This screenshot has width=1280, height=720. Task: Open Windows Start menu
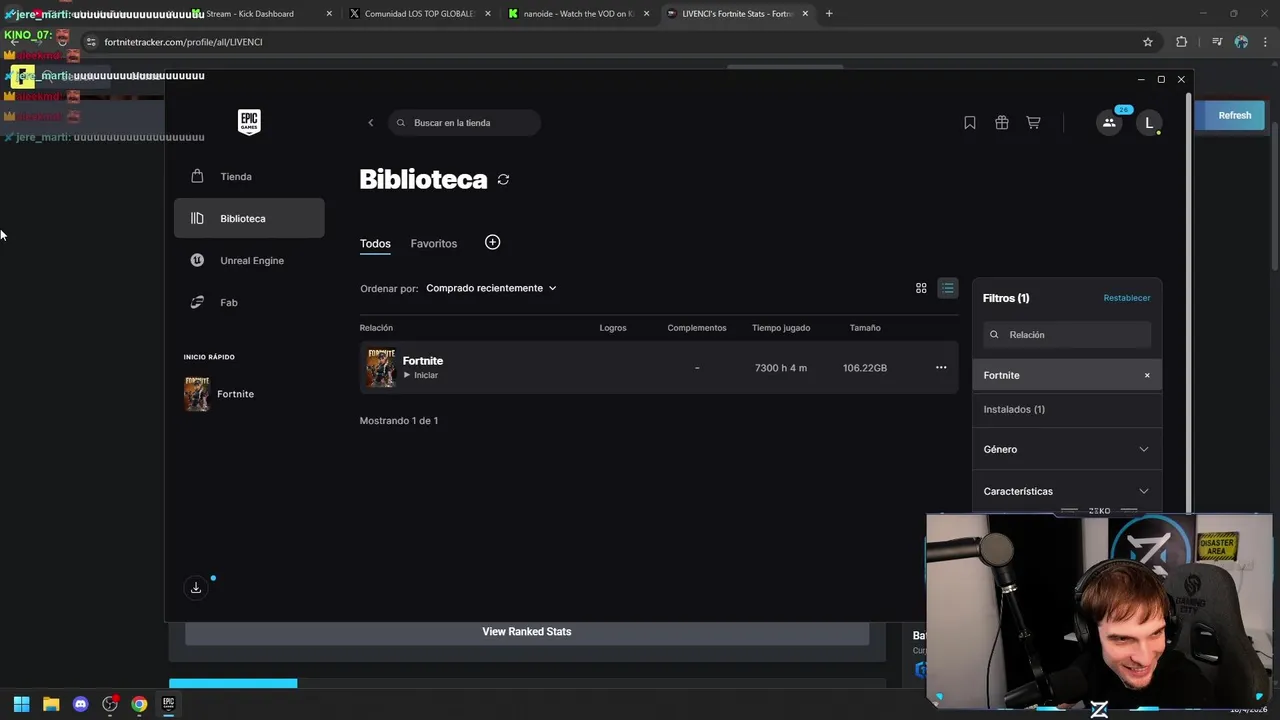(x=21, y=704)
